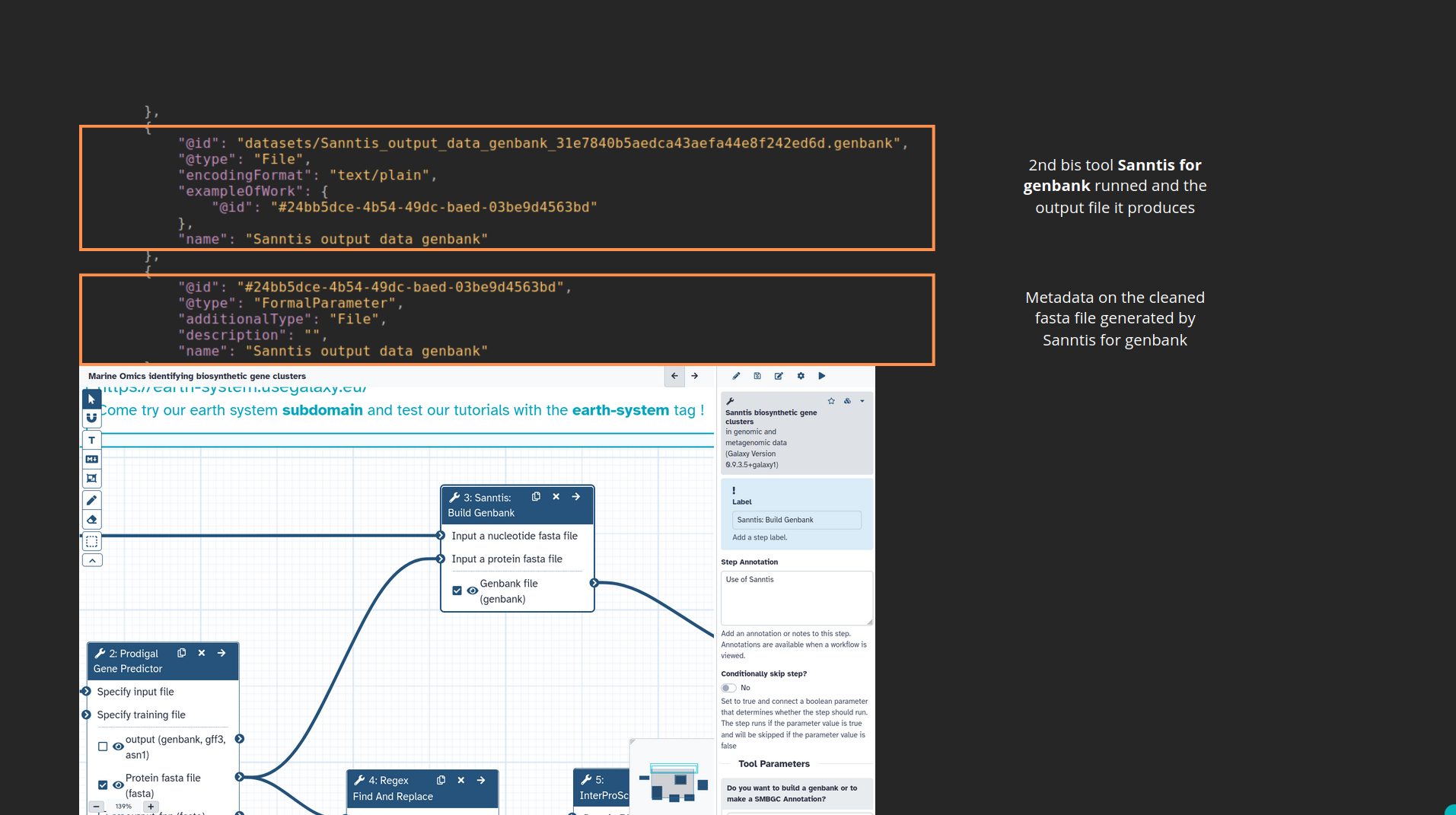Click arrow icon on Sanntis node header
This screenshot has width=1456, height=815.
(576, 496)
